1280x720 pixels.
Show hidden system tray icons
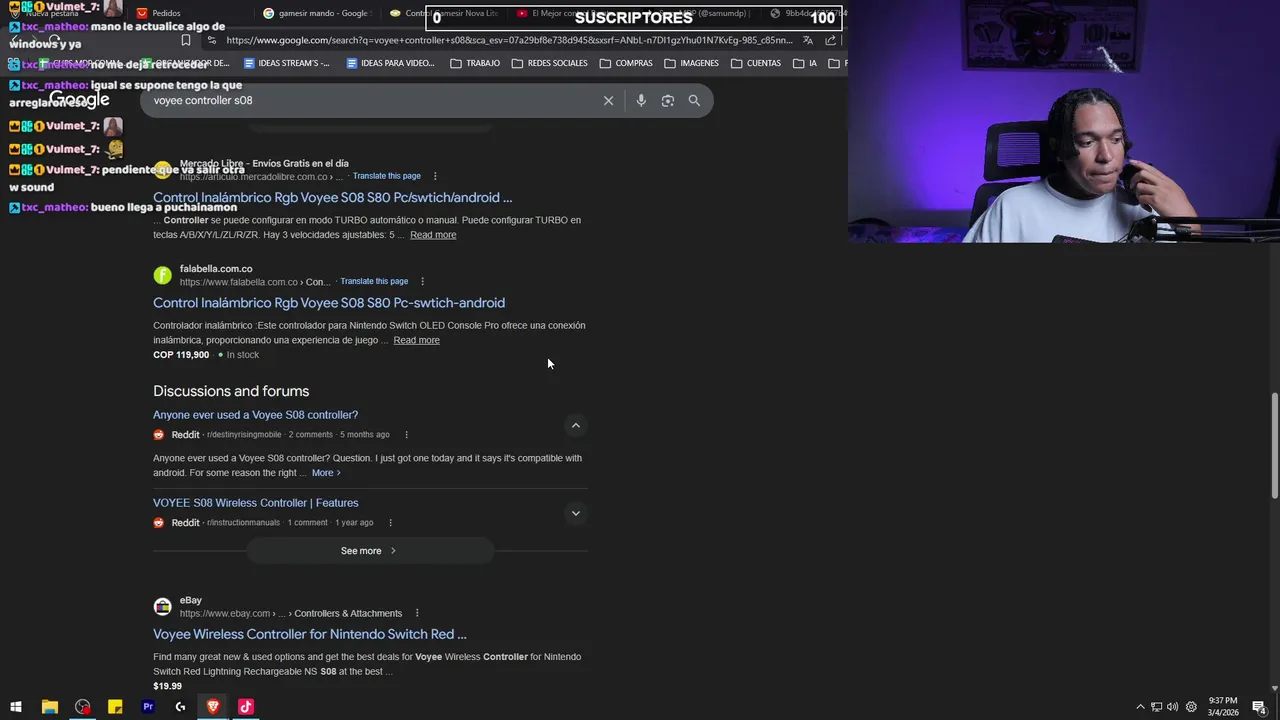tap(1140, 707)
